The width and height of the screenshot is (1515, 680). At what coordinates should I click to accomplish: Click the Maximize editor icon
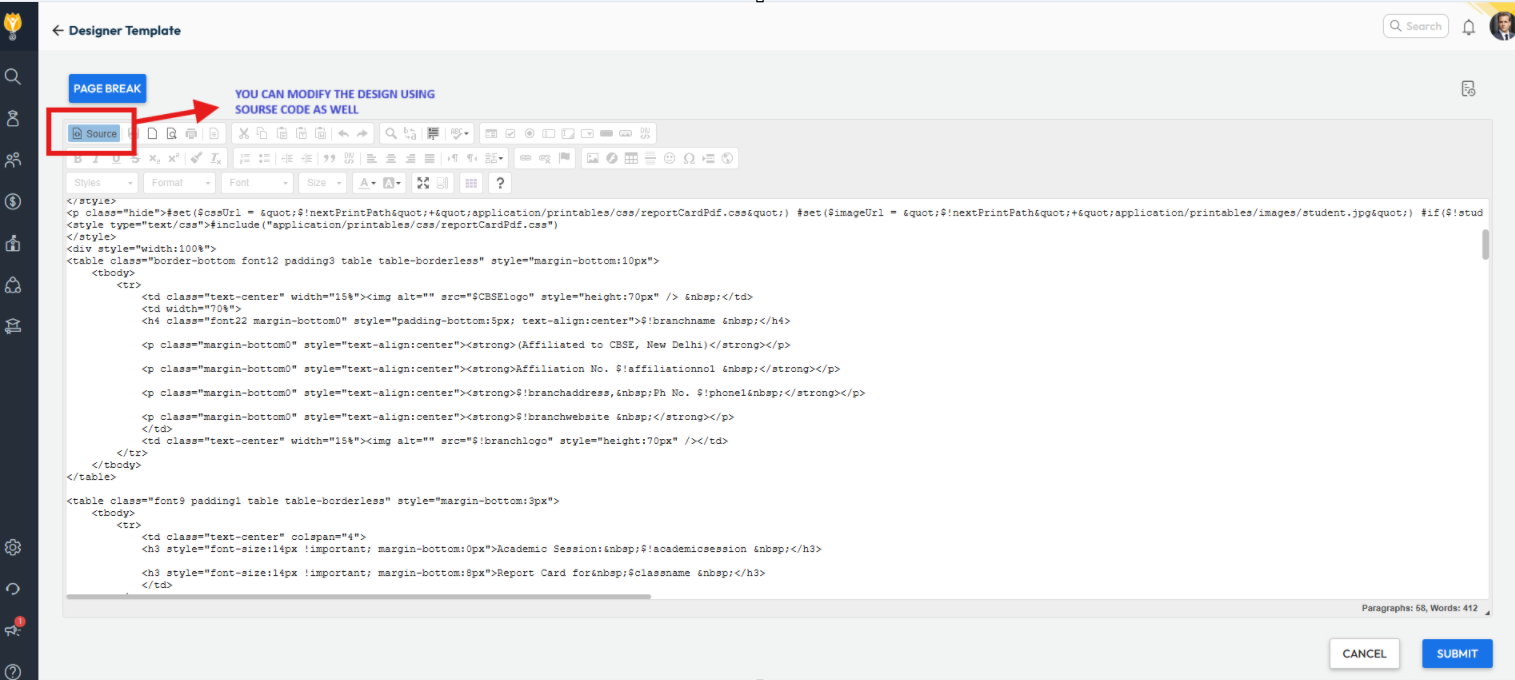423,183
